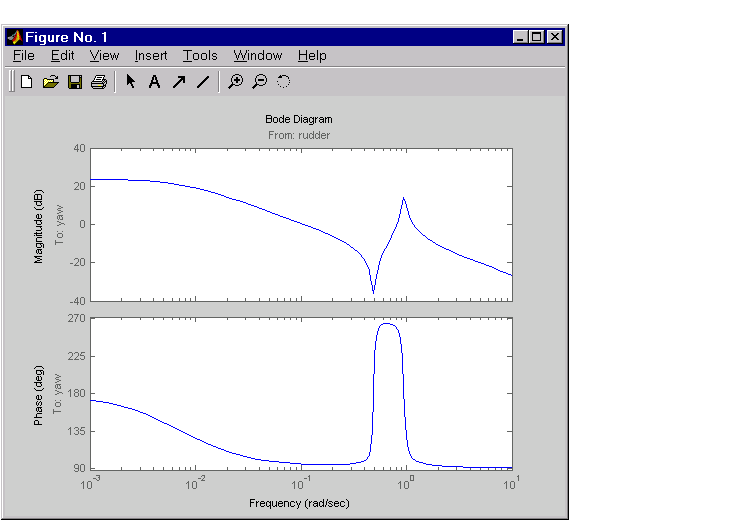Activate the Rotate 3D tool
Viewport: 750px width, 525px height.
(283, 82)
